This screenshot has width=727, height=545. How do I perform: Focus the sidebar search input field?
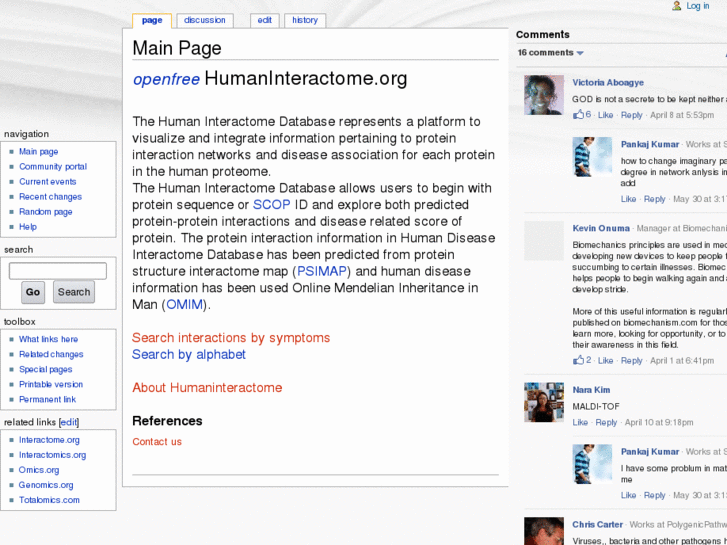58,271
